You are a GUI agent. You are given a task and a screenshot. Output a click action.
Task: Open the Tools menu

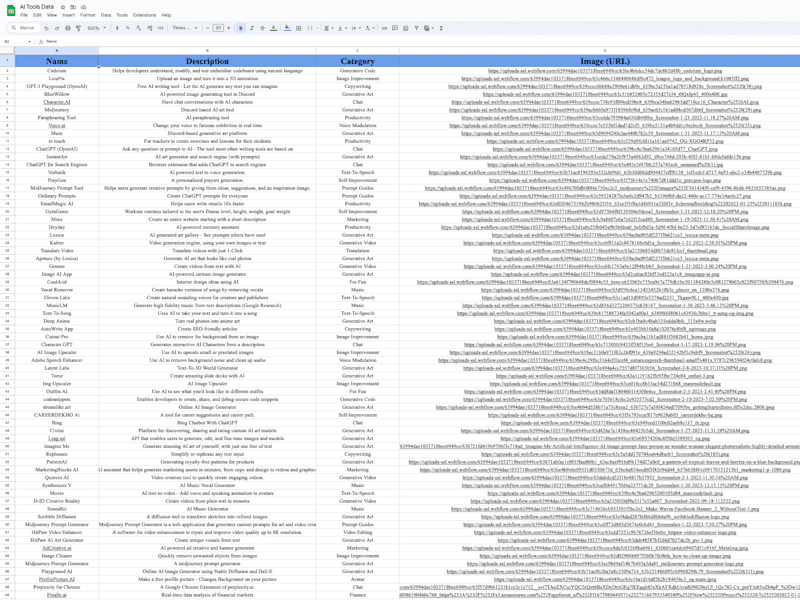click(x=122, y=15)
